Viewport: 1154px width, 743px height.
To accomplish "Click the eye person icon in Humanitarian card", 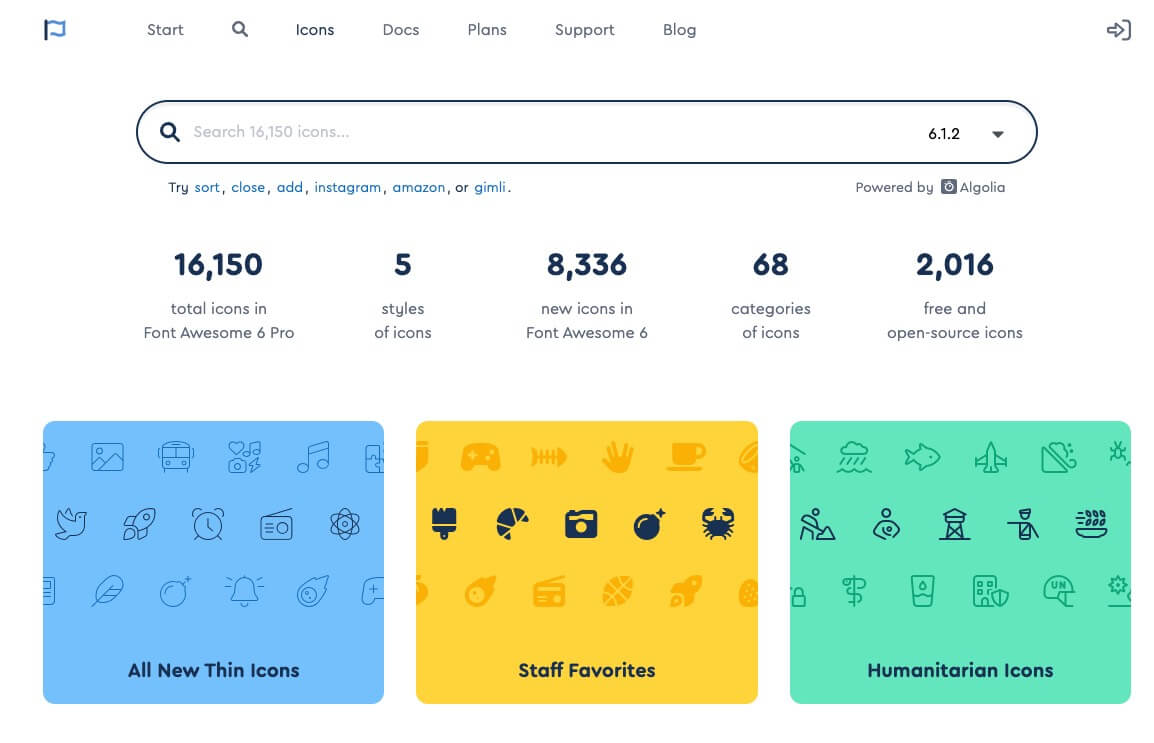I will [x=886, y=525].
